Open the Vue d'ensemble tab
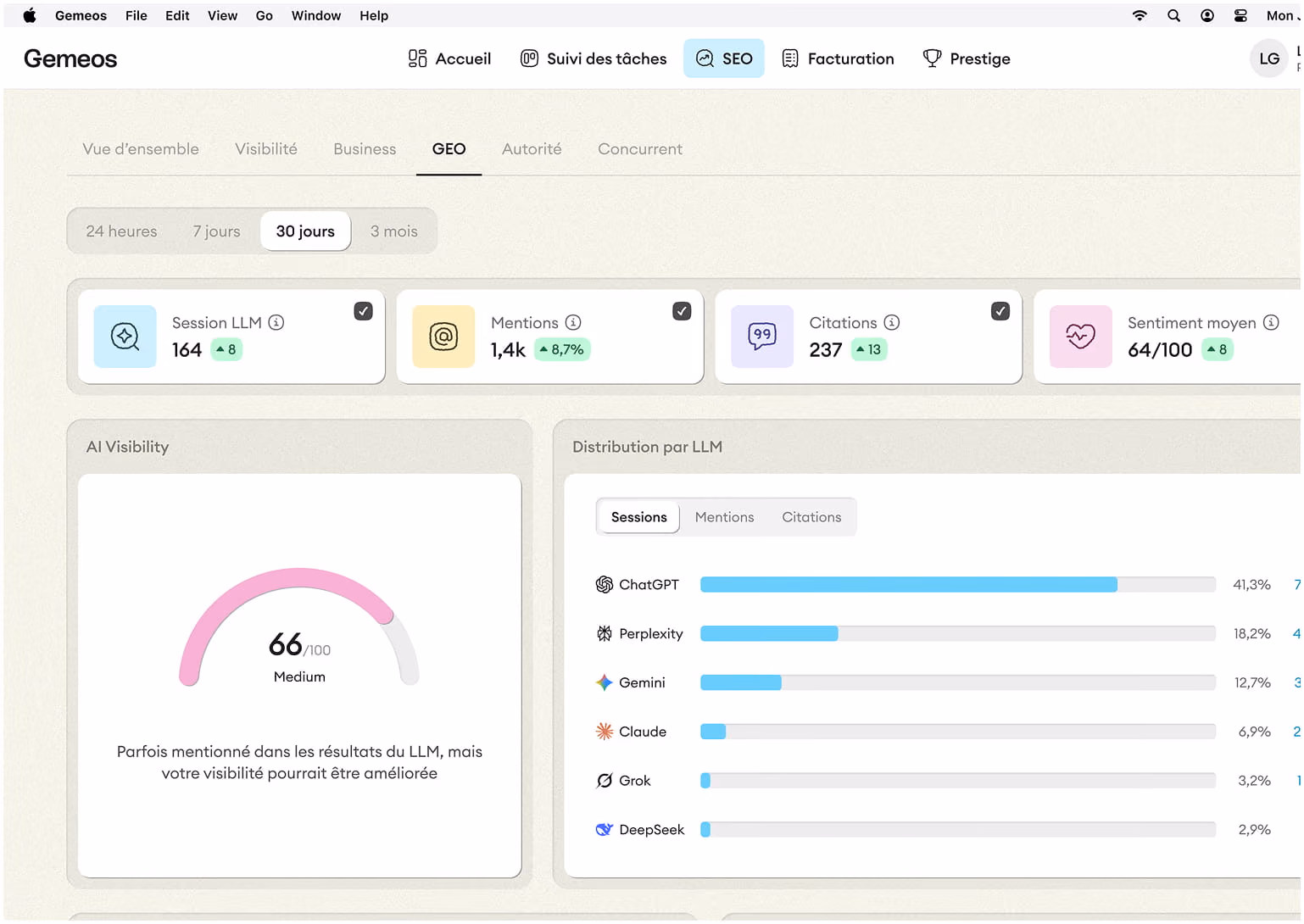Screen dimensions: 1304x924 pos(141,149)
